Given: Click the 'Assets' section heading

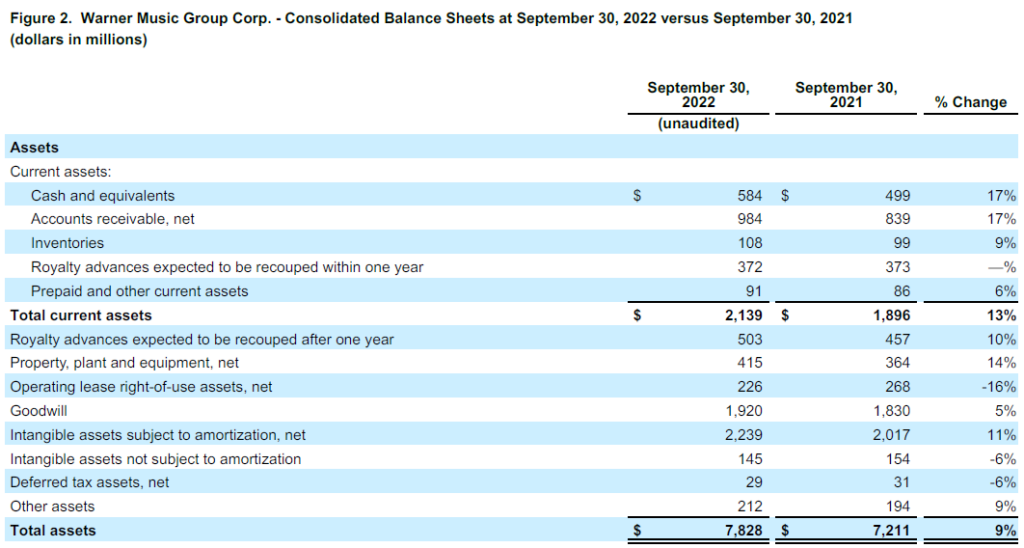Looking at the screenshot, I should pos(34,148).
